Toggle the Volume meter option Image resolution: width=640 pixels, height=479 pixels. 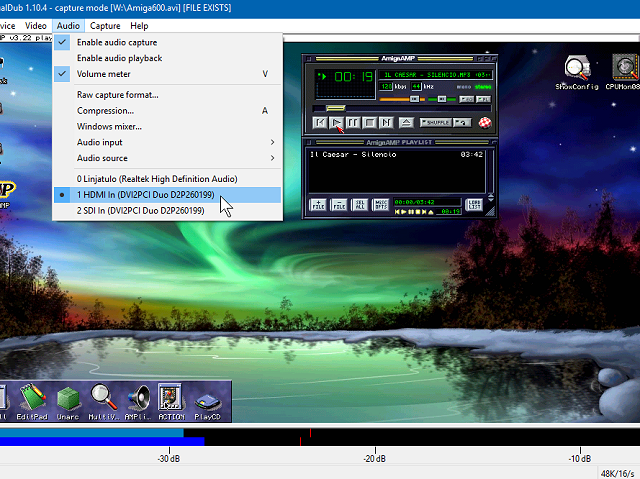167,74
